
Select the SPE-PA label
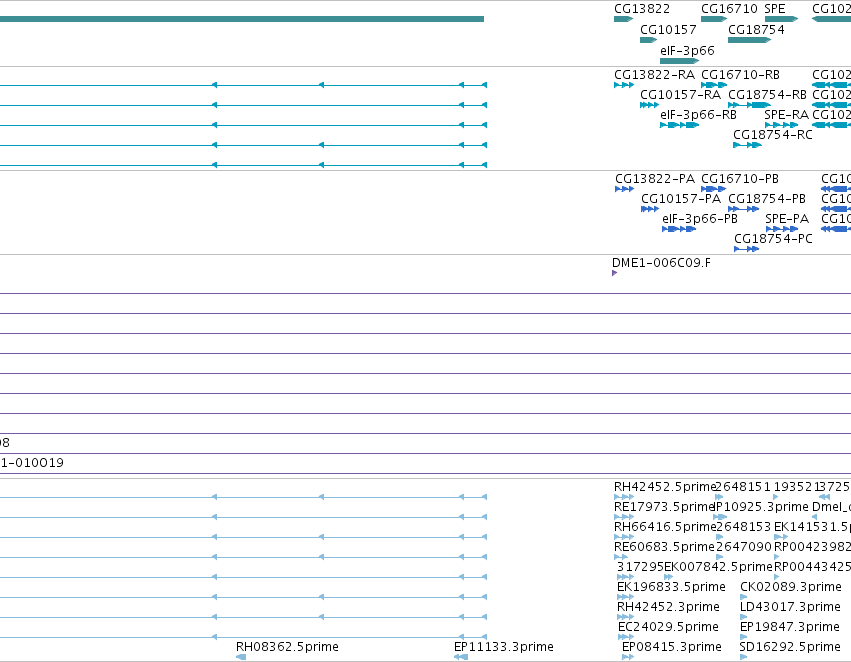(787, 219)
